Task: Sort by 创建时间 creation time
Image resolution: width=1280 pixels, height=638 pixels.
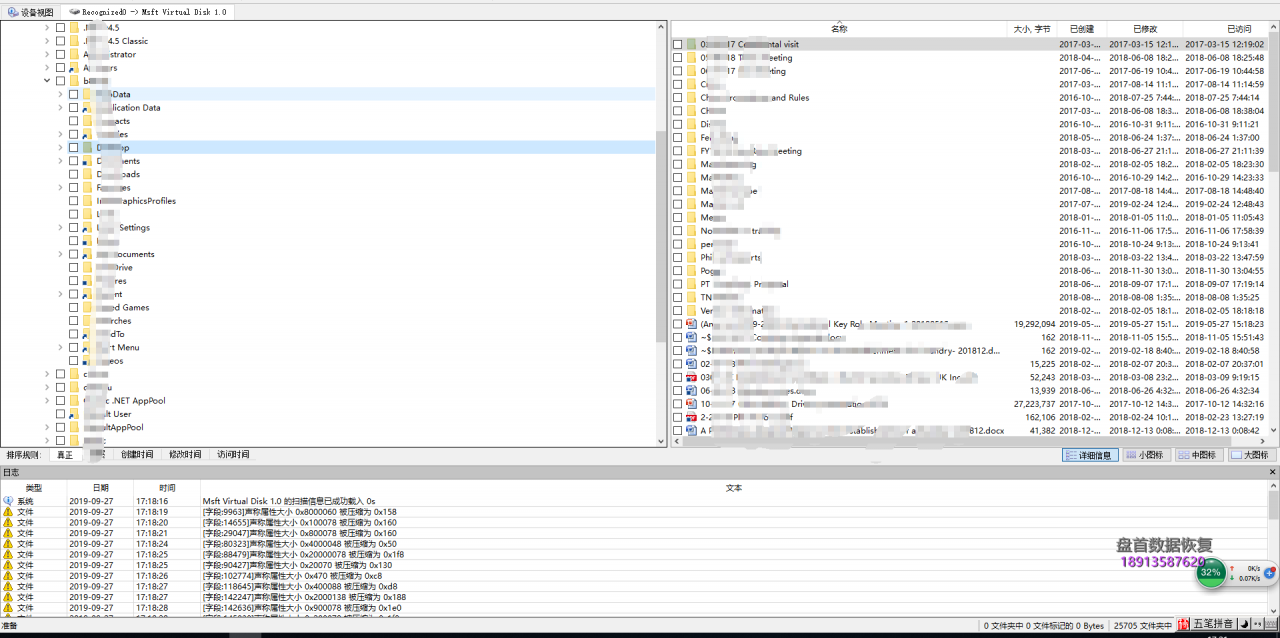Action: point(137,455)
